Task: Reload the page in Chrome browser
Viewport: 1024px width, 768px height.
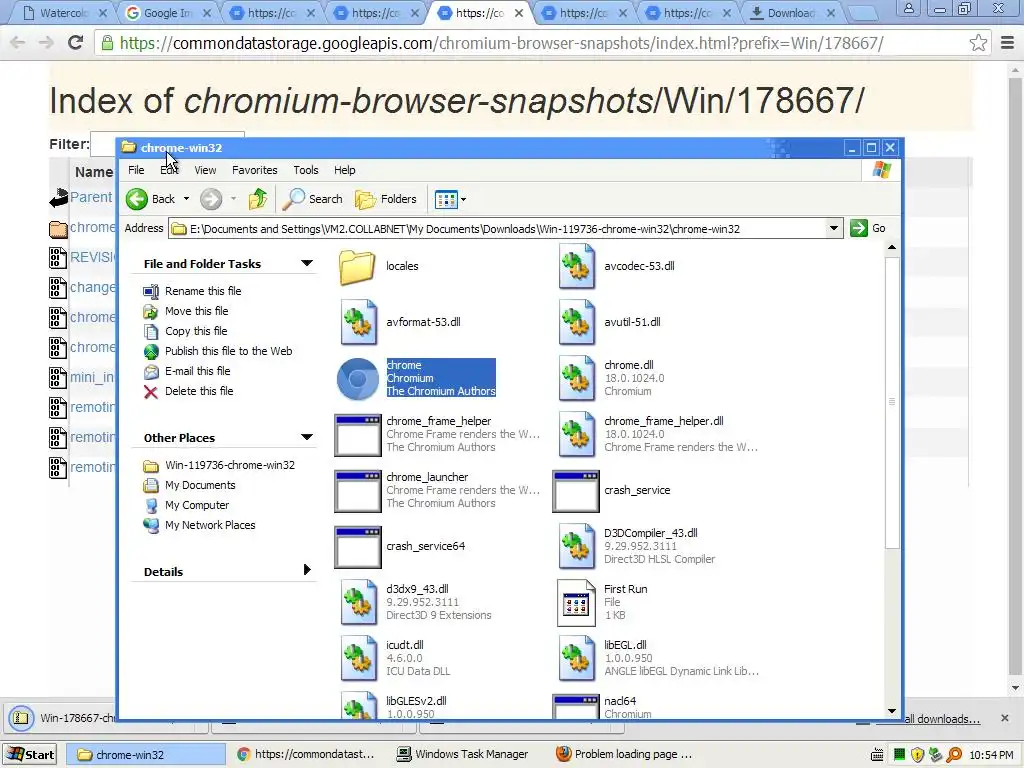Action: pos(75,42)
